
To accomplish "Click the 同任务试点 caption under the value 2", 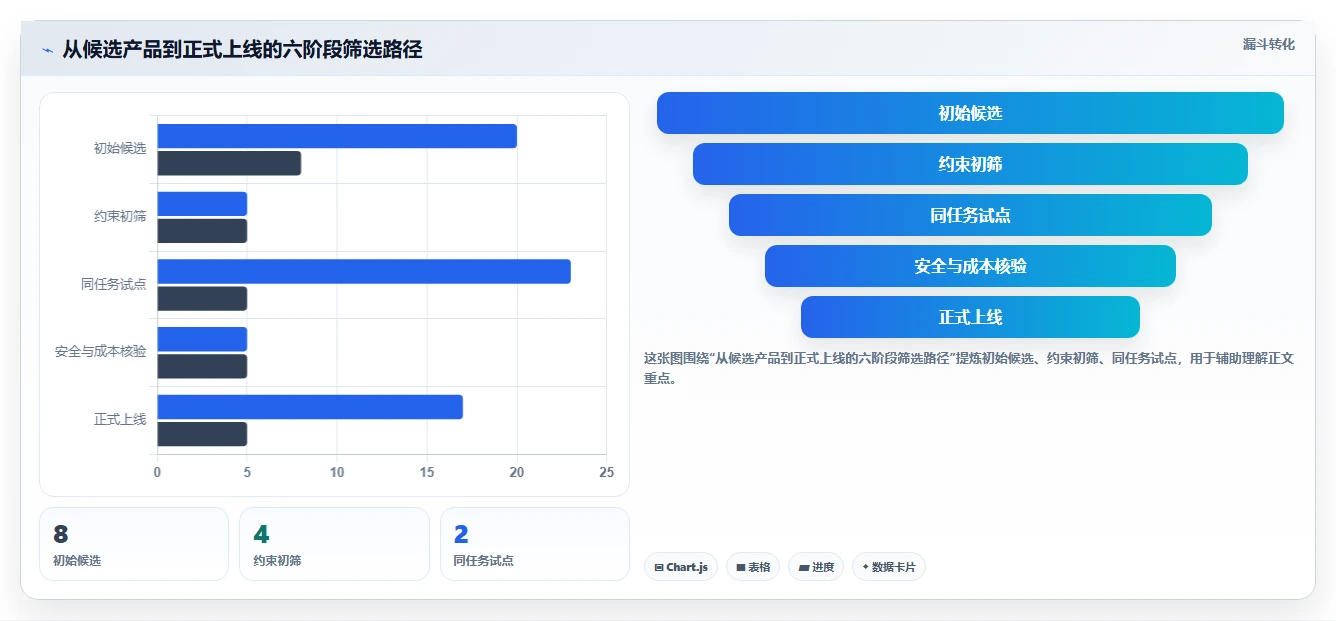I will coord(484,561).
